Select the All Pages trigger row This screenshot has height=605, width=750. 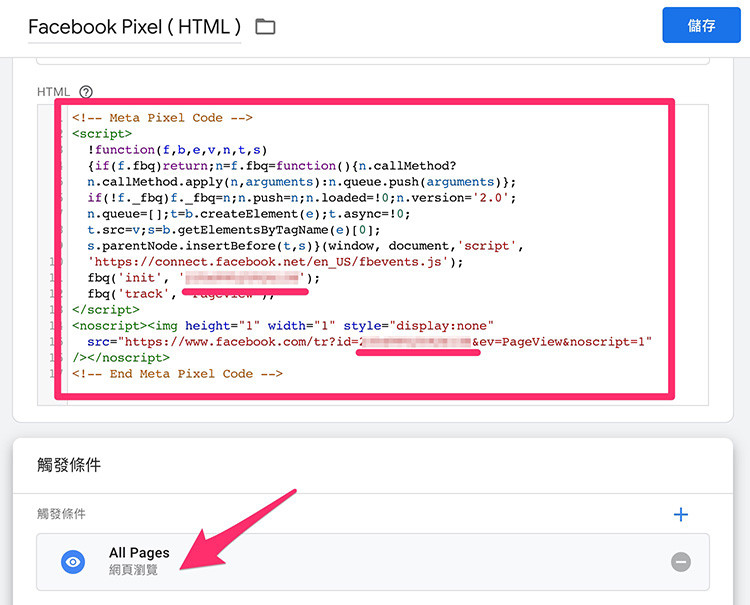[x=373, y=562]
